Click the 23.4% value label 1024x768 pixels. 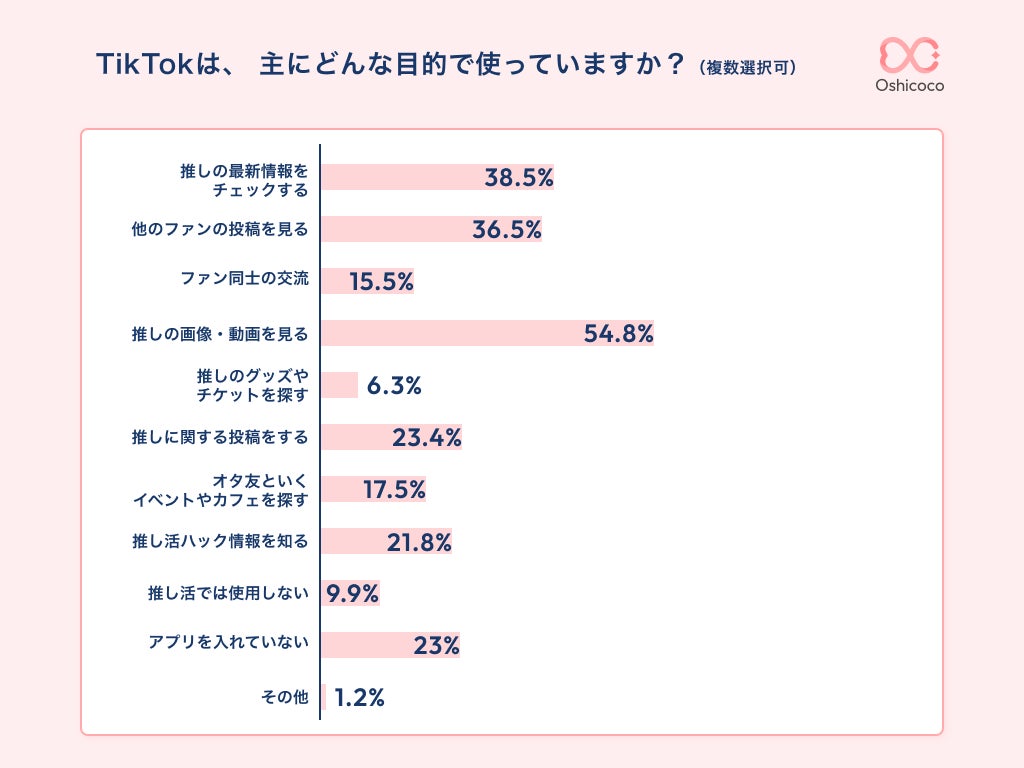[x=427, y=437]
